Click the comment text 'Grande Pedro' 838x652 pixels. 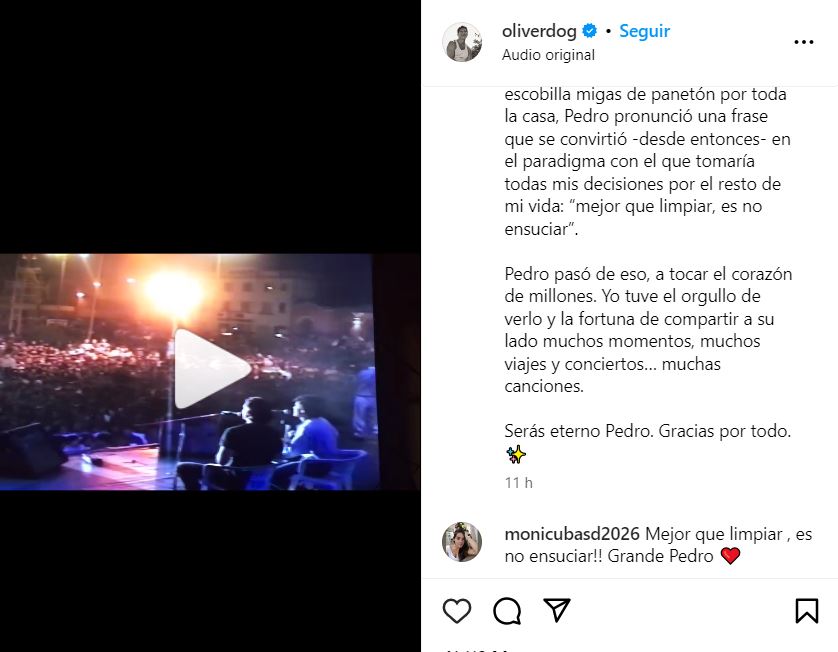661,556
